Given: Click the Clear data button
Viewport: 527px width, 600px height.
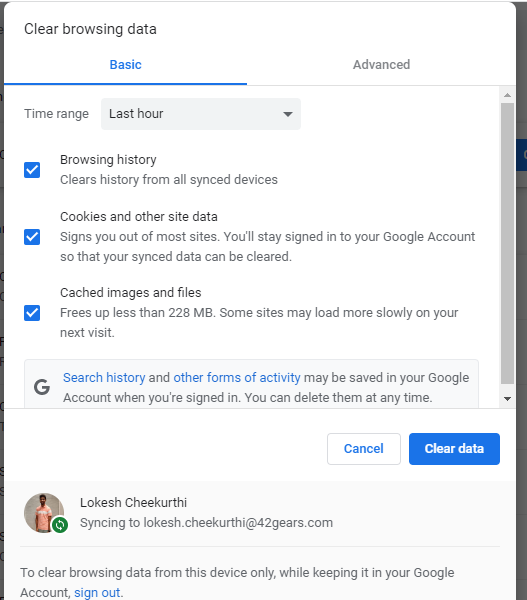Looking at the screenshot, I should click(454, 449).
